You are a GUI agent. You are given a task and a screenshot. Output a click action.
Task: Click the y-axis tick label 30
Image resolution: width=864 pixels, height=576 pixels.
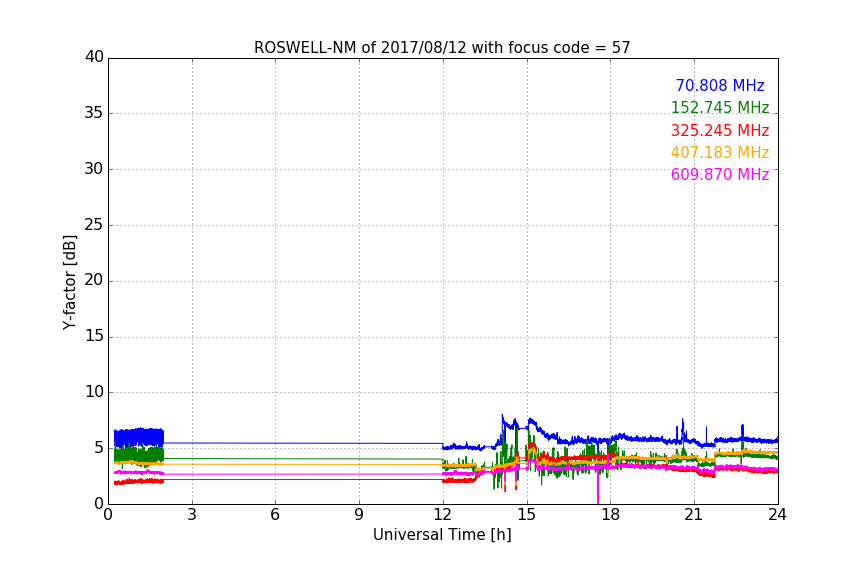[94, 169]
